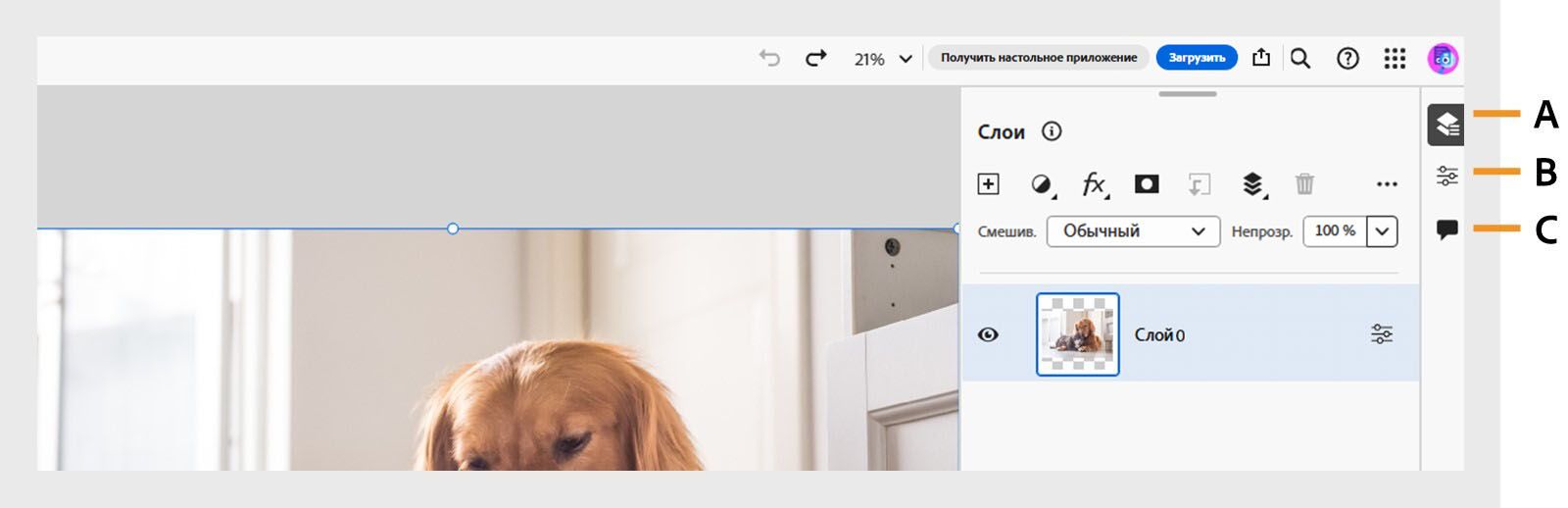Viewport: 1568px width, 508px height.
Task: Select the "Слой 0" layer thumbnail
Action: coord(1078,334)
